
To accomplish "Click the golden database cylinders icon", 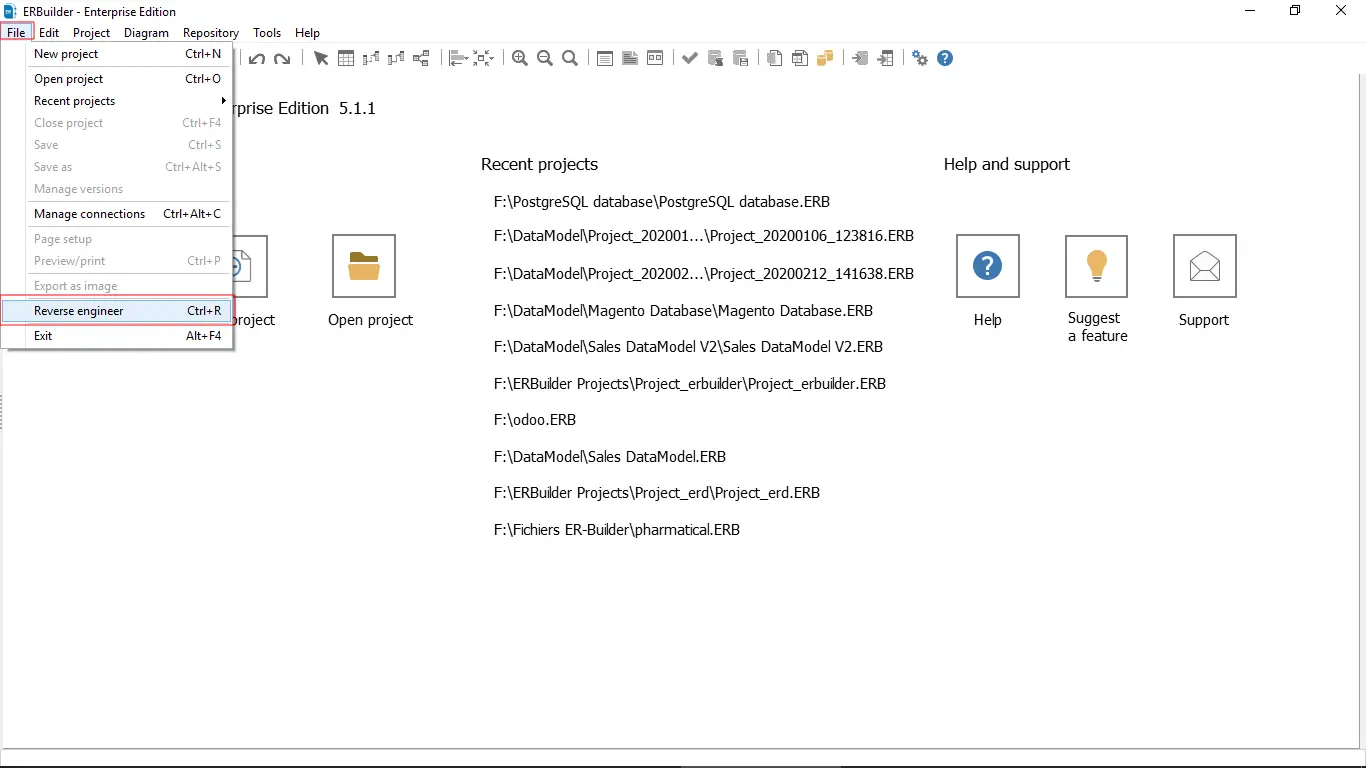I will click(x=825, y=58).
